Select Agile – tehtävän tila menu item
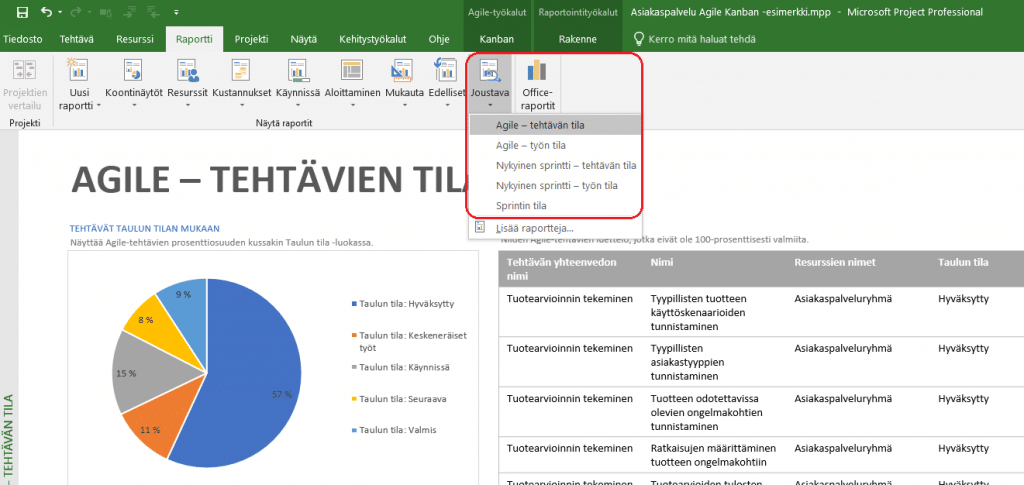This screenshot has width=1024, height=485. point(555,124)
